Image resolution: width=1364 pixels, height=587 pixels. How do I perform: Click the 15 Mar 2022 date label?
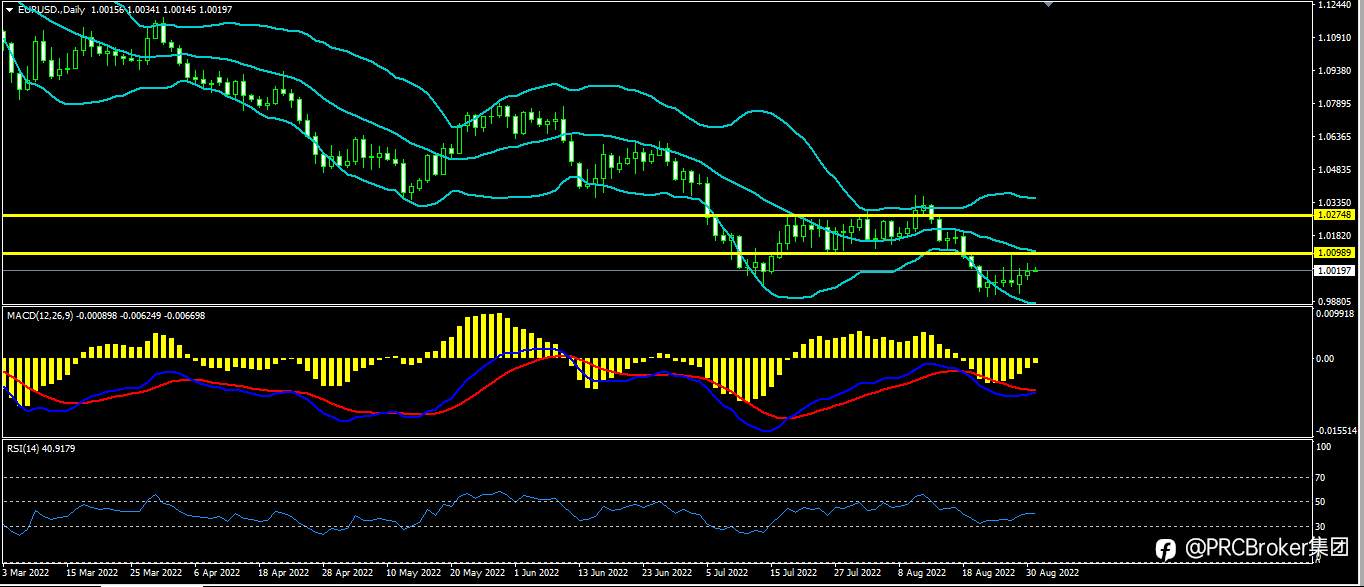click(92, 573)
